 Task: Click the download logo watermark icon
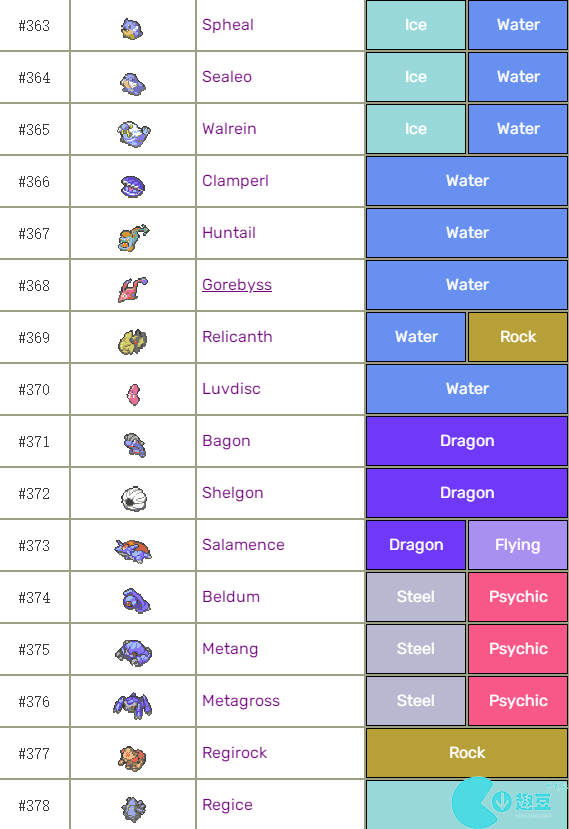[x=501, y=802]
